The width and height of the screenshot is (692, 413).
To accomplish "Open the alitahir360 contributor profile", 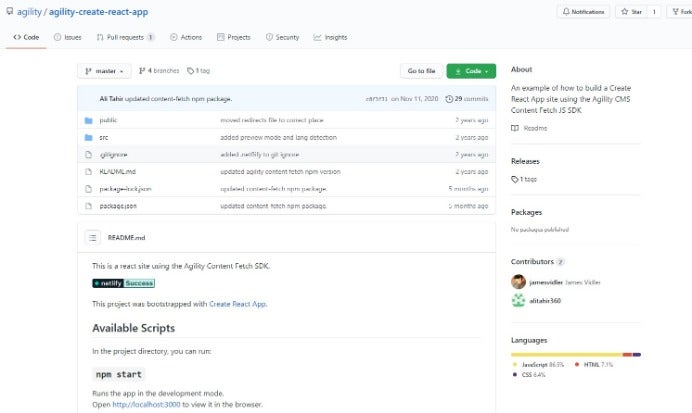I will click(545, 301).
